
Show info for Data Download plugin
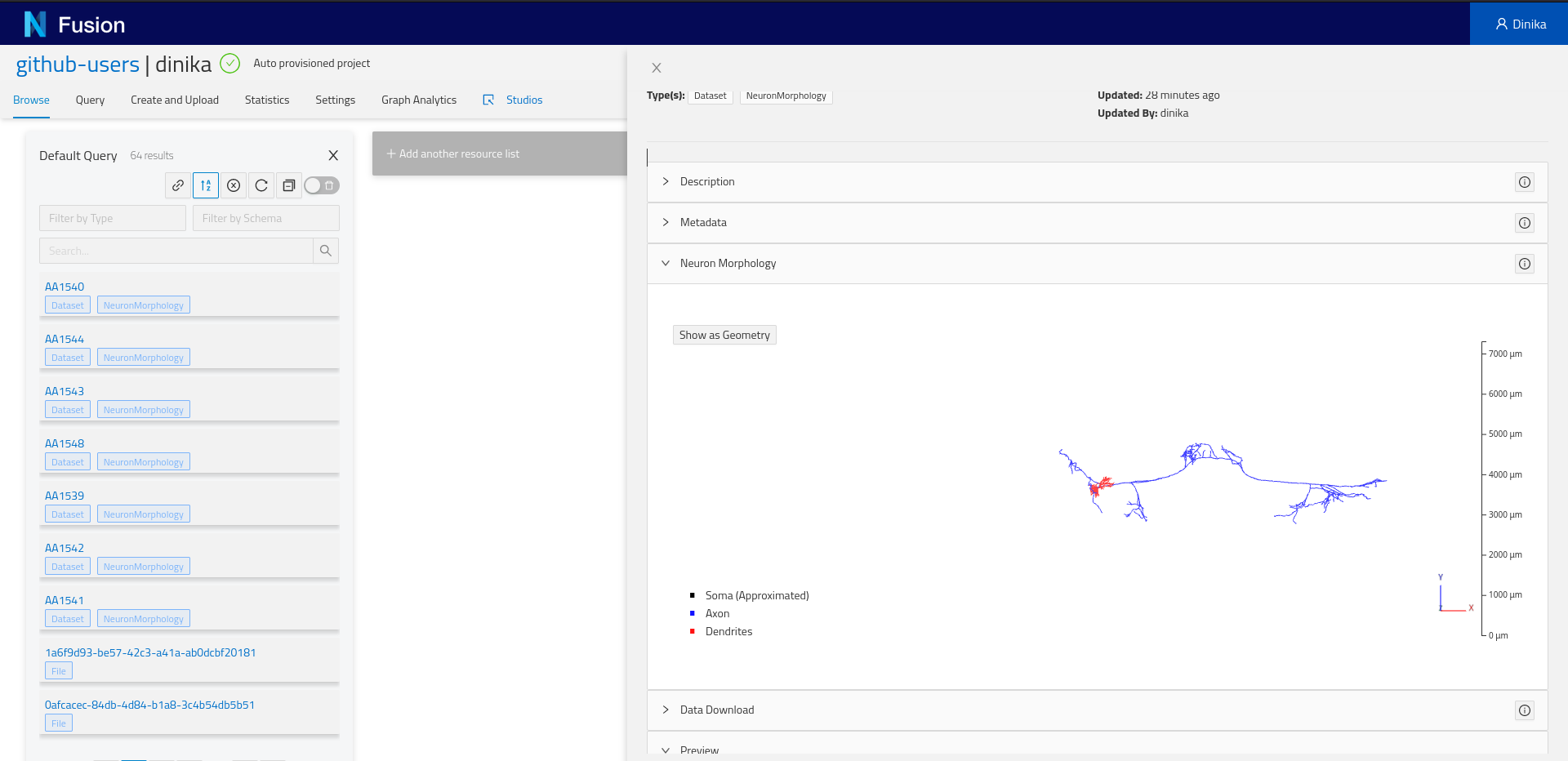(1525, 710)
